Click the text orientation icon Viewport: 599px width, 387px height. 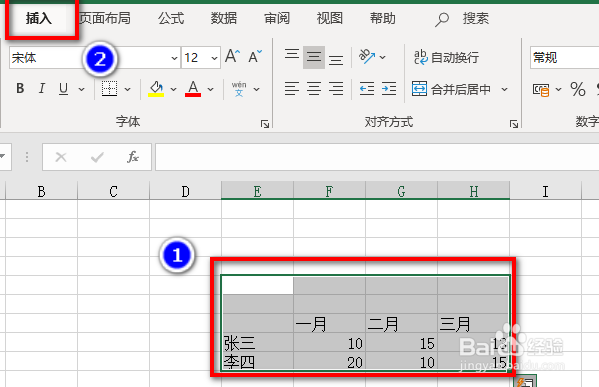pos(367,57)
